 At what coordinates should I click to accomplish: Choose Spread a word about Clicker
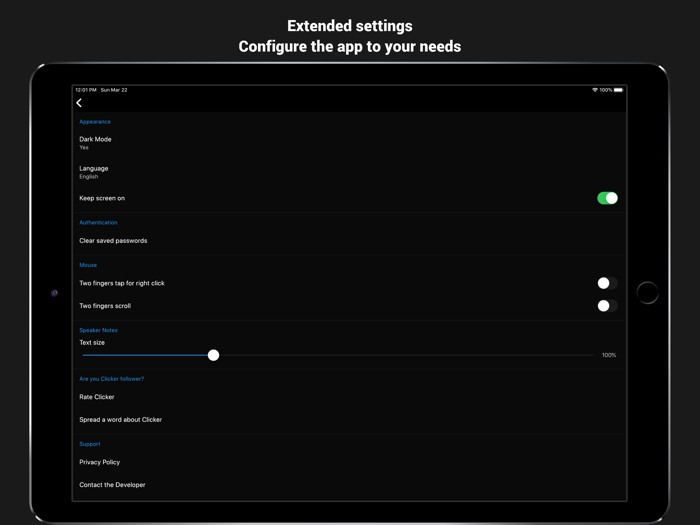click(x=120, y=420)
